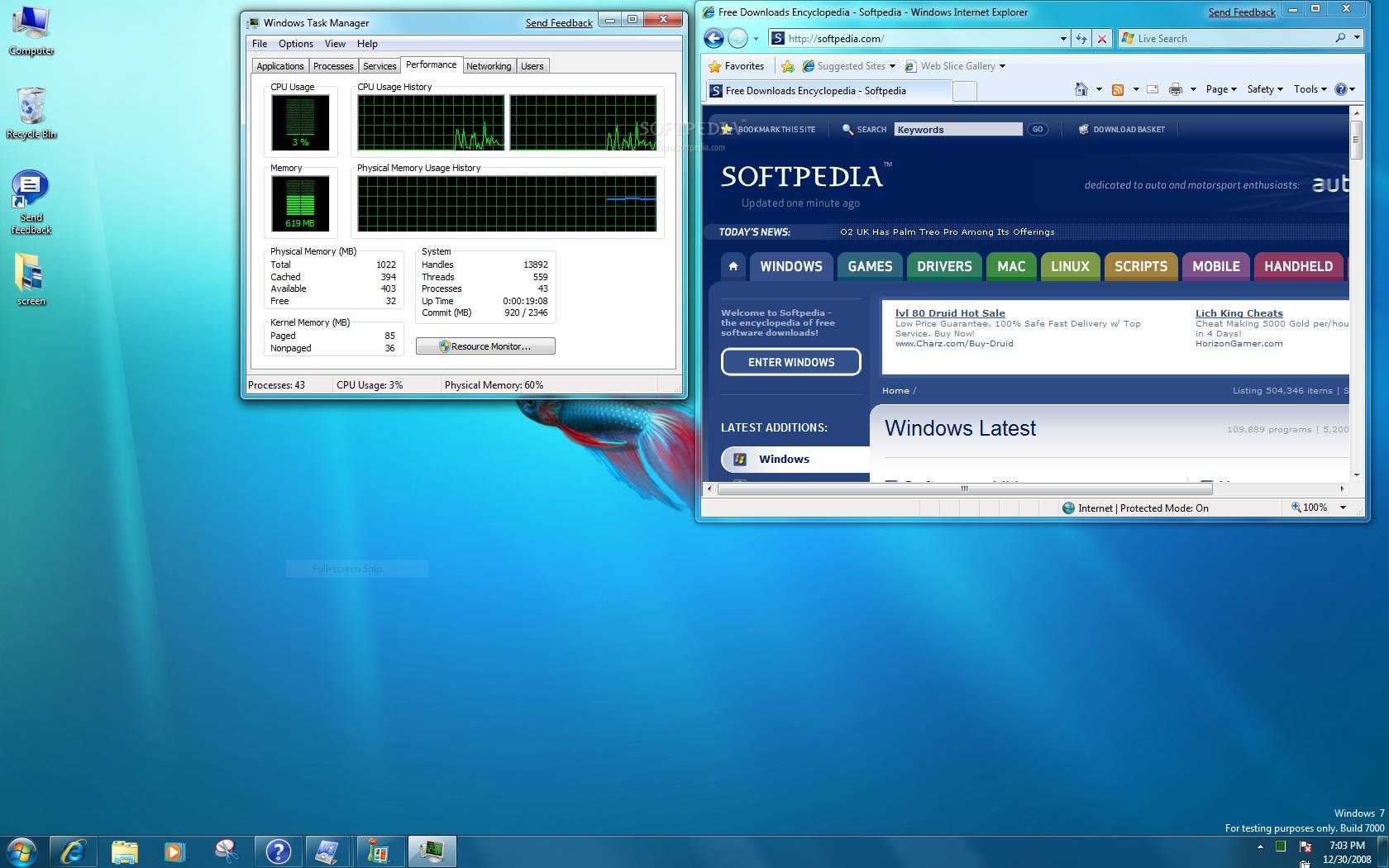Image resolution: width=1389 pixels, height=868 pixels.
Task: Click lvl 80 Druid Hot Sale ad link
Action: coord(950,313)
